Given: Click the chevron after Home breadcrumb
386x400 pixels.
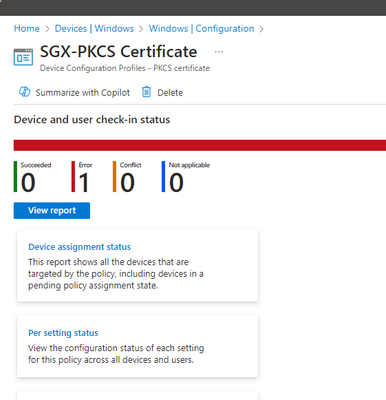Looking at the screenshot, I should point(47,29).
